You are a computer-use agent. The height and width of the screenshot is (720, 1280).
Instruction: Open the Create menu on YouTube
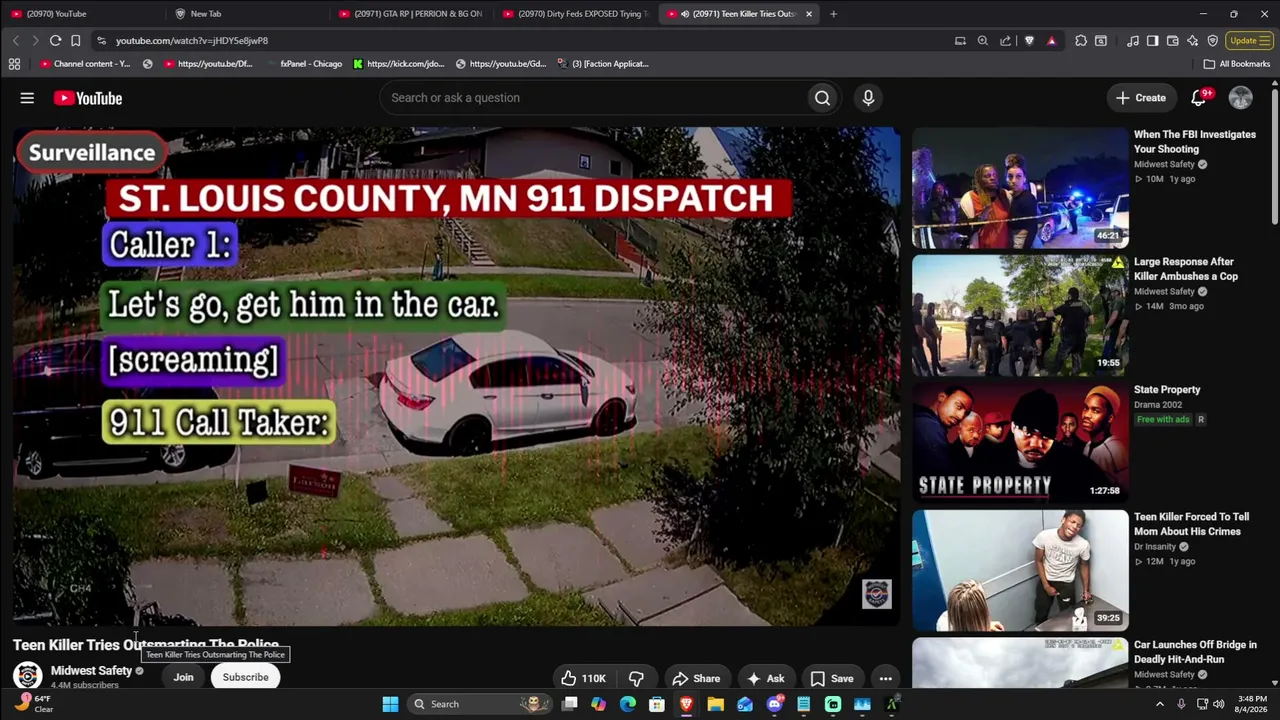(x=1141, y=98)
